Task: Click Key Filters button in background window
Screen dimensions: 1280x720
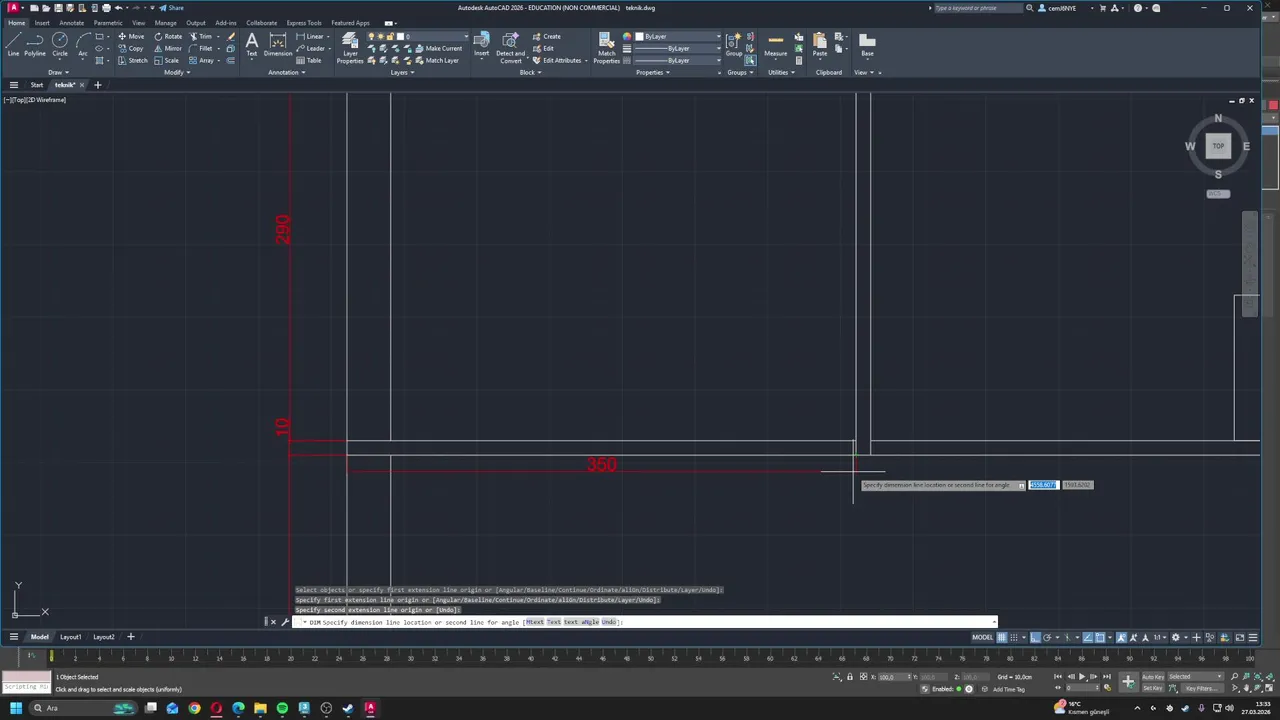Action: pos(1200,688)
